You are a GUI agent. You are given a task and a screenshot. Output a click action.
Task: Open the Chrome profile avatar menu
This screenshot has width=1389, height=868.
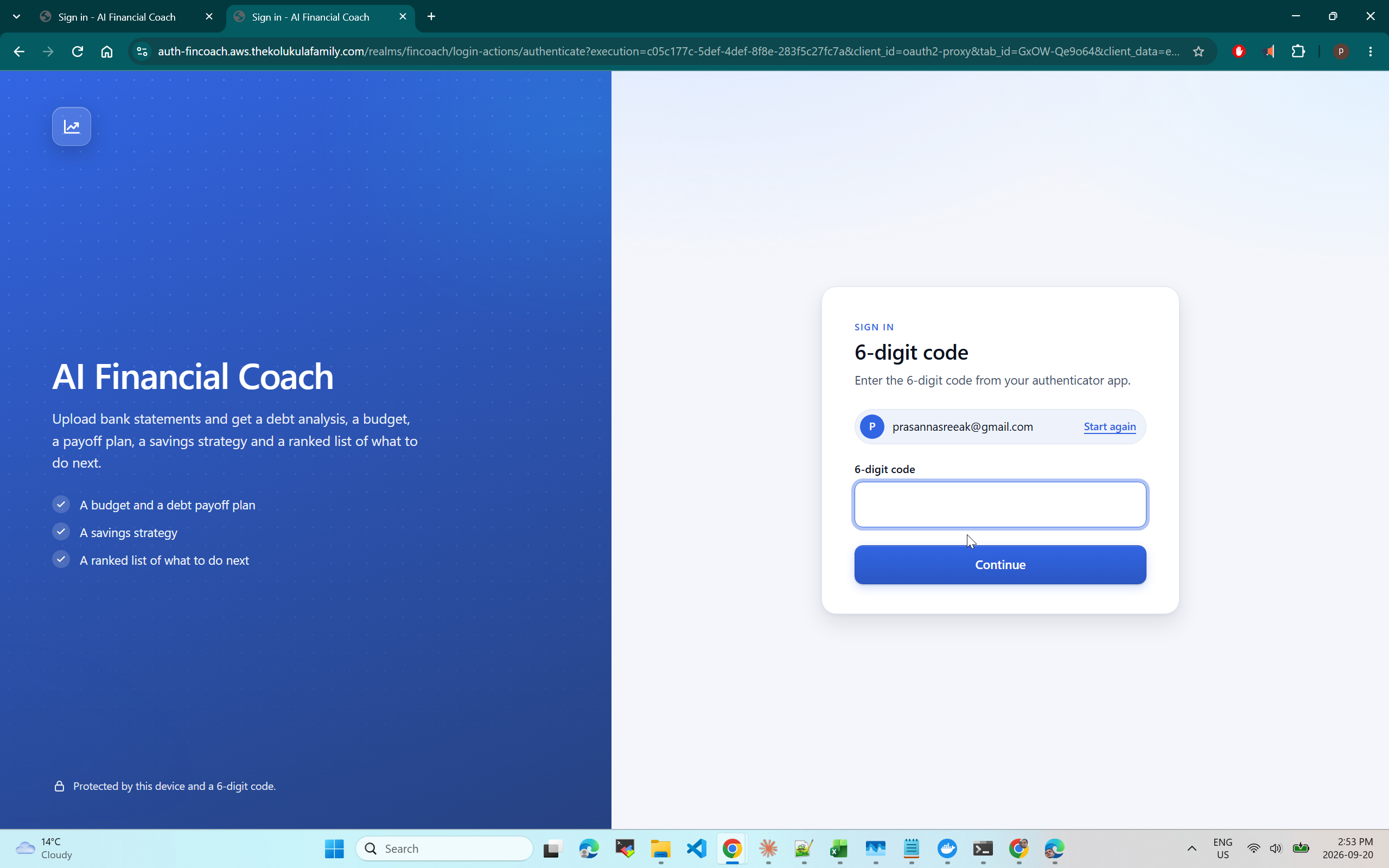pyautogui.click(x=1341, y=52)
